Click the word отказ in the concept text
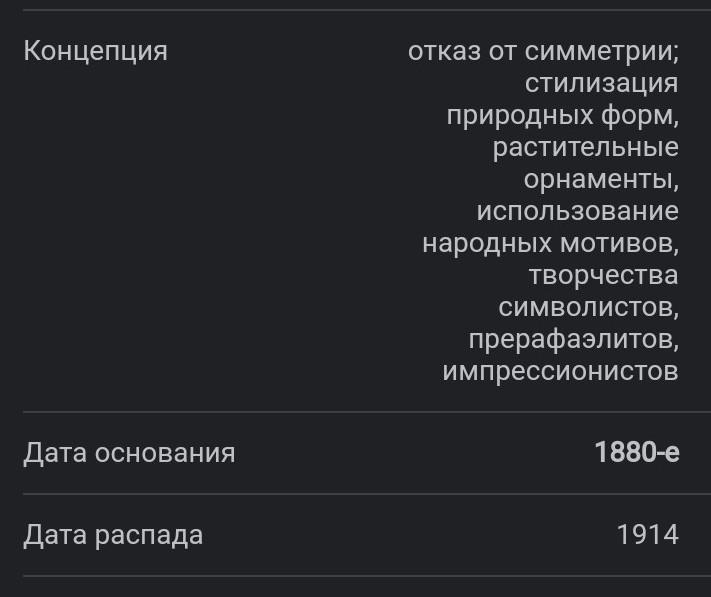 [x=444, y=50]
